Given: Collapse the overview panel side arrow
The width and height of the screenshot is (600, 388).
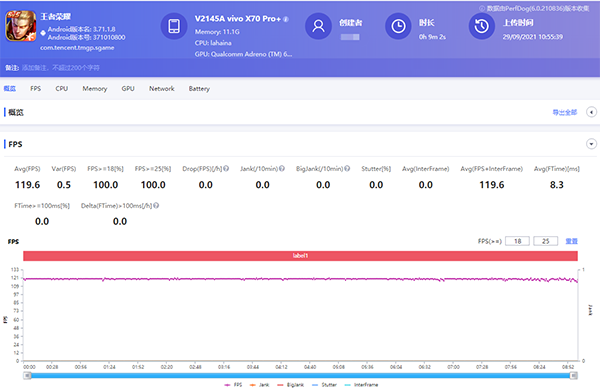Looking at the screenshot, I should coord(591,112).
